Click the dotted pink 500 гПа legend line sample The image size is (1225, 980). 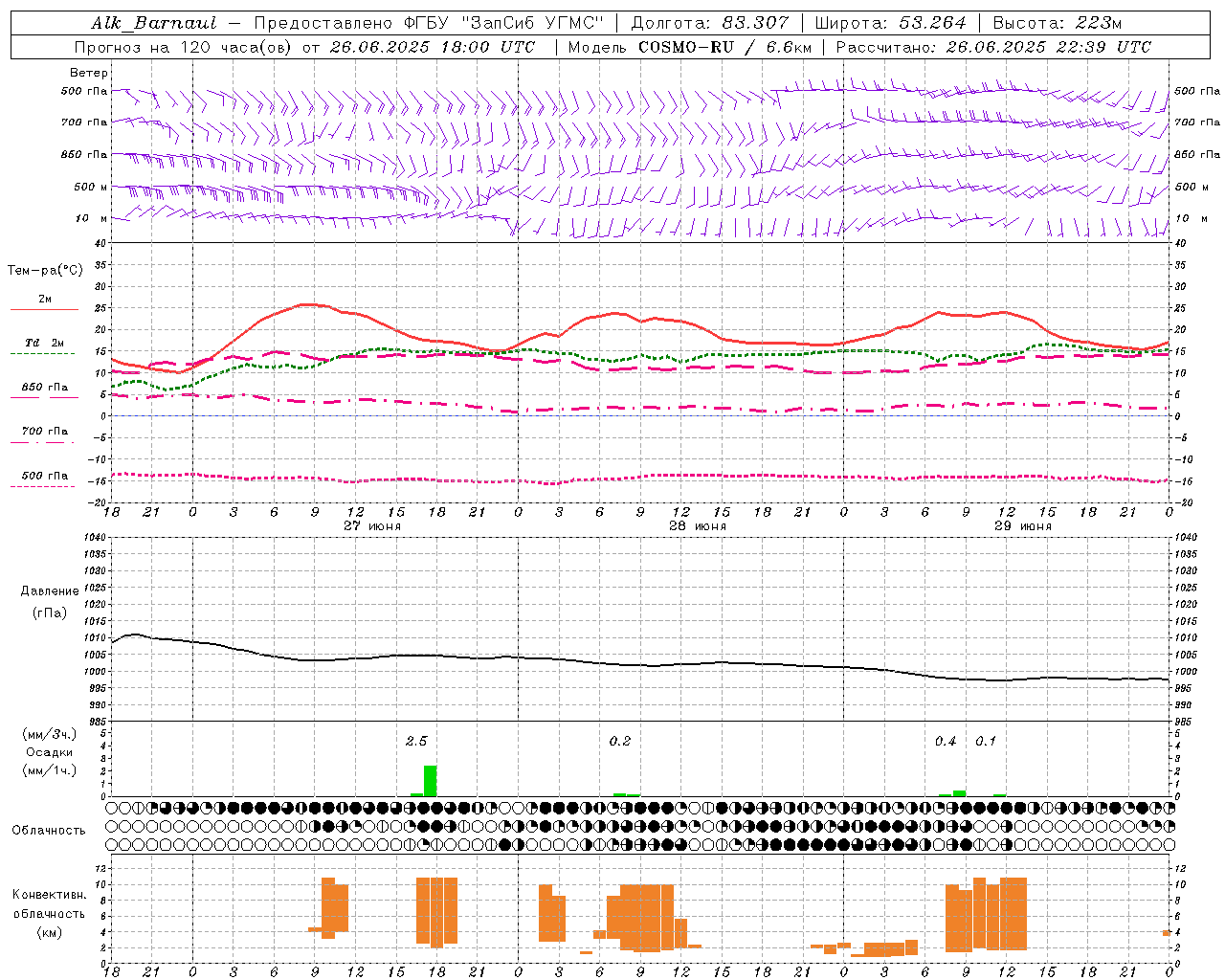click(x=42, y=486)
